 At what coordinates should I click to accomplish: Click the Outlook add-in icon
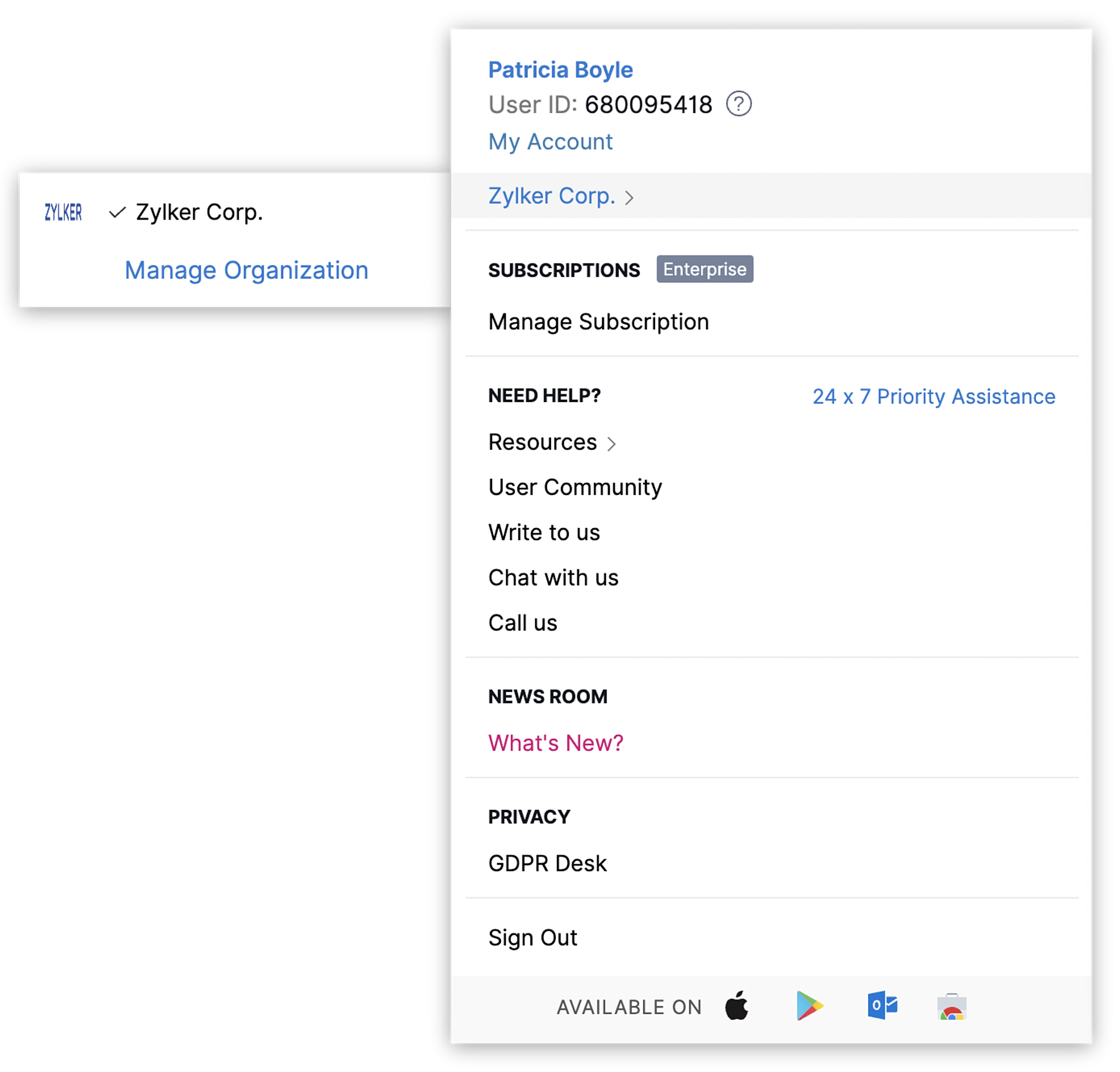tap(881, 1006)
